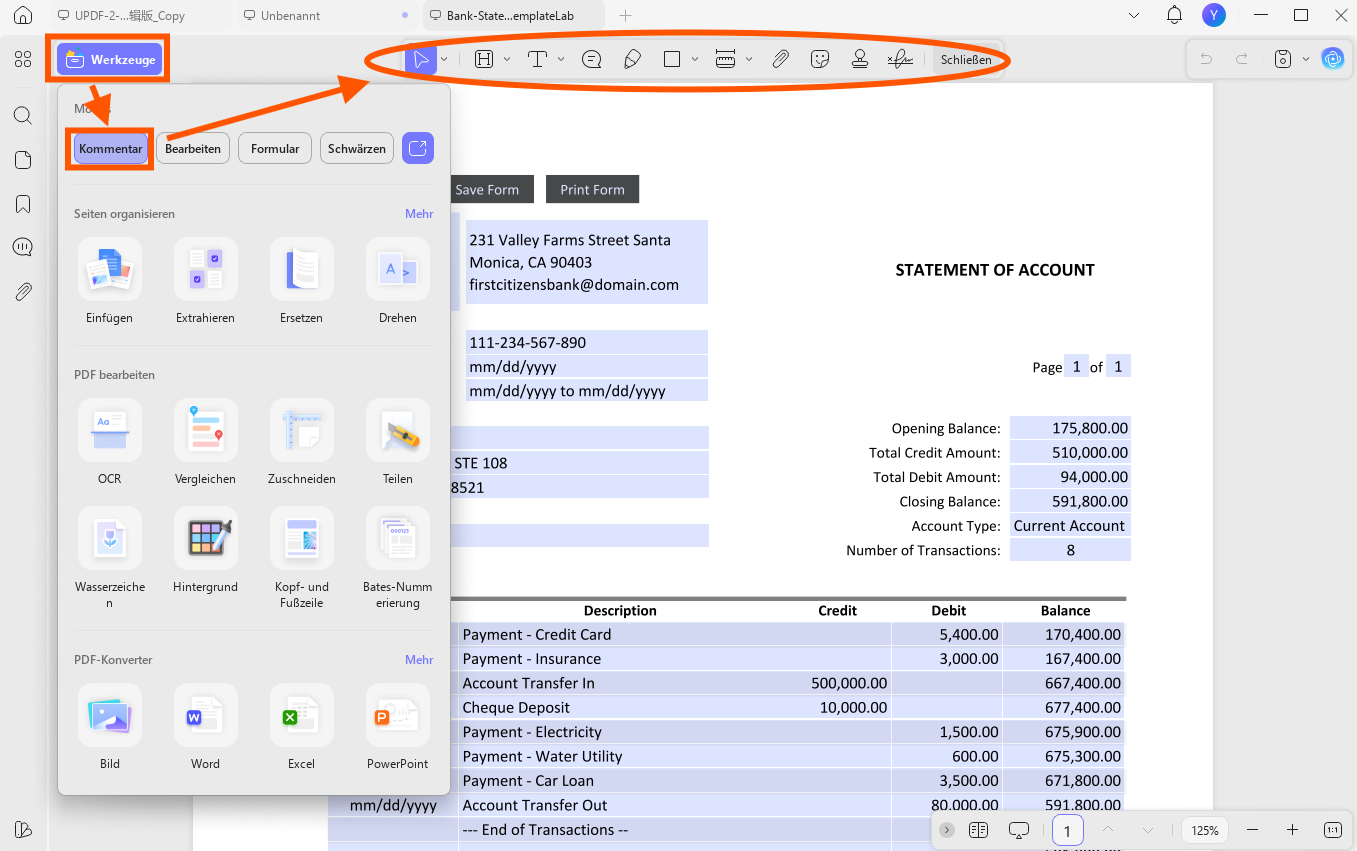Pick the signature tool in toolbar
1357x851 pixels.
(x=899, y=59)
